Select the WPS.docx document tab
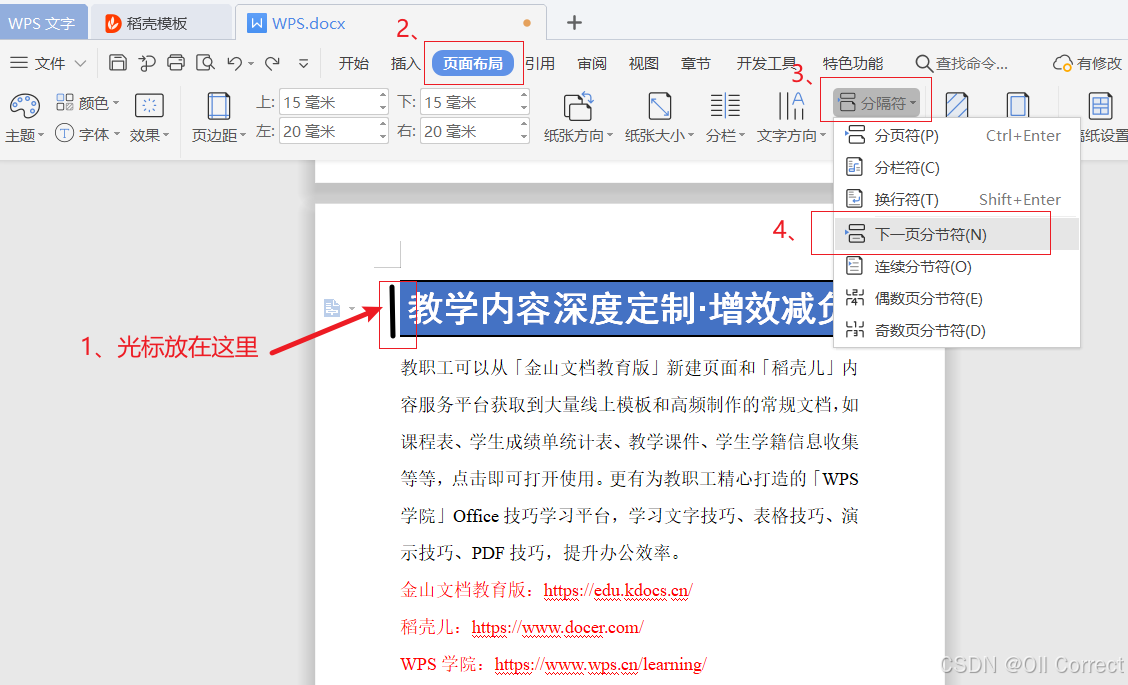The height and width of the screenshot is (685, 1128). (391, 22)
